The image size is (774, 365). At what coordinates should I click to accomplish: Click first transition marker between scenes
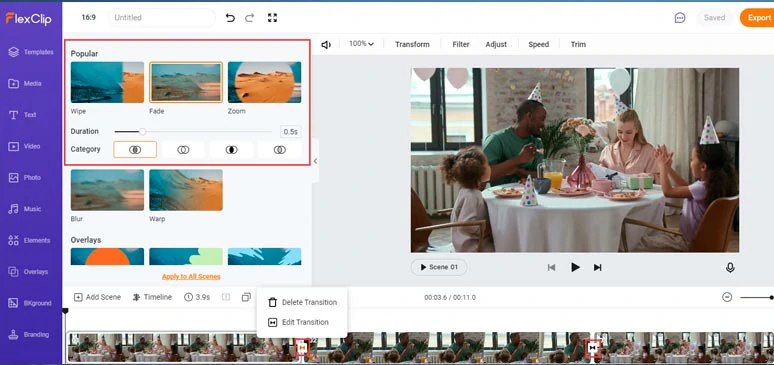coord(302,348)
